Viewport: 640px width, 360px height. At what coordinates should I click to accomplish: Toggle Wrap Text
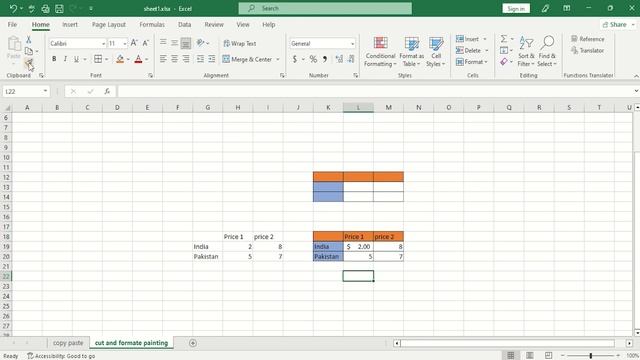pos(240,43)
